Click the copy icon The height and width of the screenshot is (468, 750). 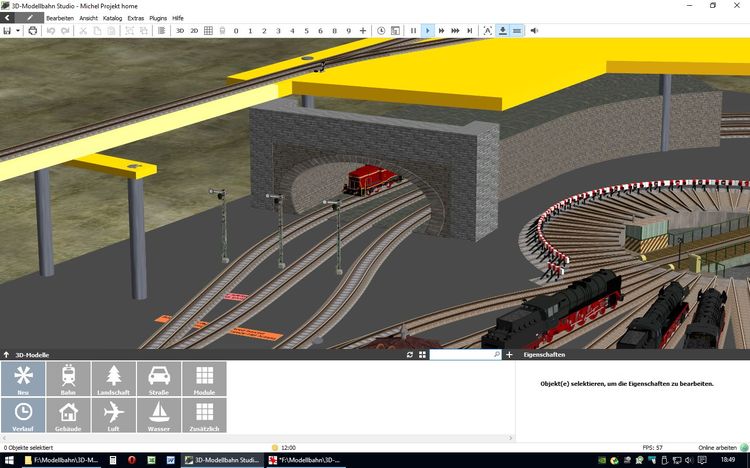click(97, 31)
